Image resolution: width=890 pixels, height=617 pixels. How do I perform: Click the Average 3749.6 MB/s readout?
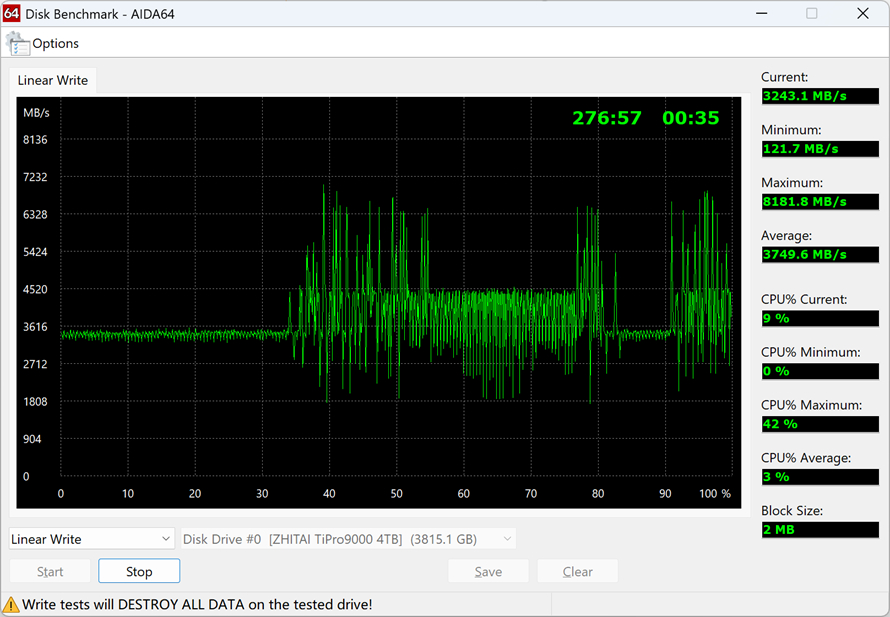coord(820,254)
